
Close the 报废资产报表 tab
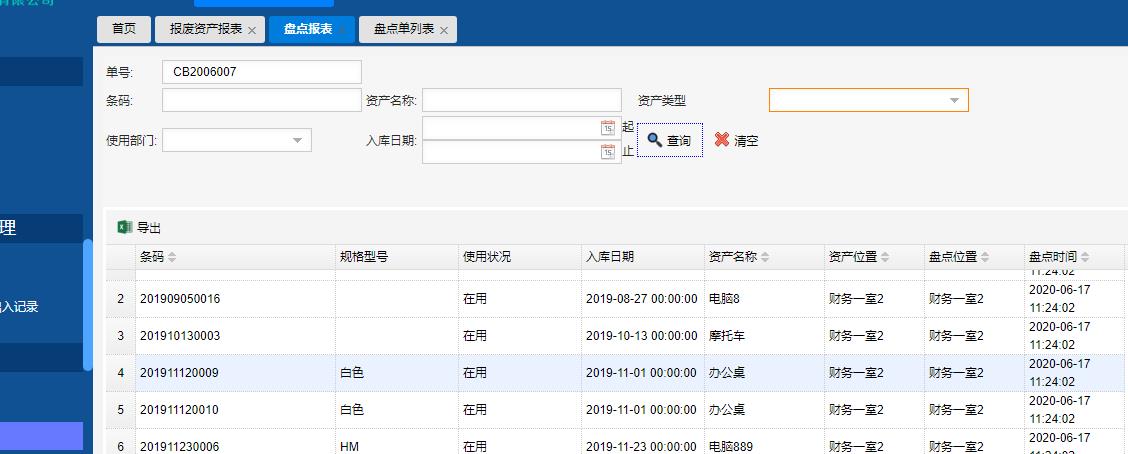coord(252,31)
